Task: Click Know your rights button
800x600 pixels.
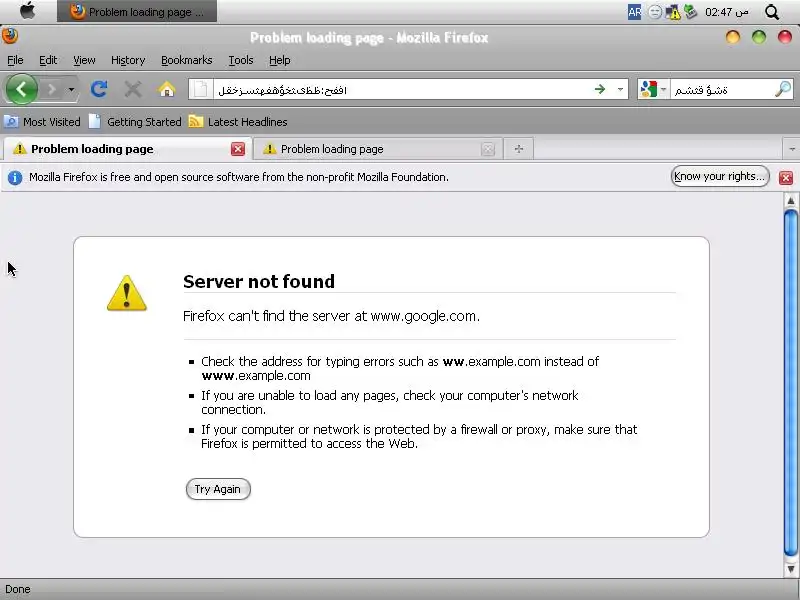Action: (x=720, y=177)
